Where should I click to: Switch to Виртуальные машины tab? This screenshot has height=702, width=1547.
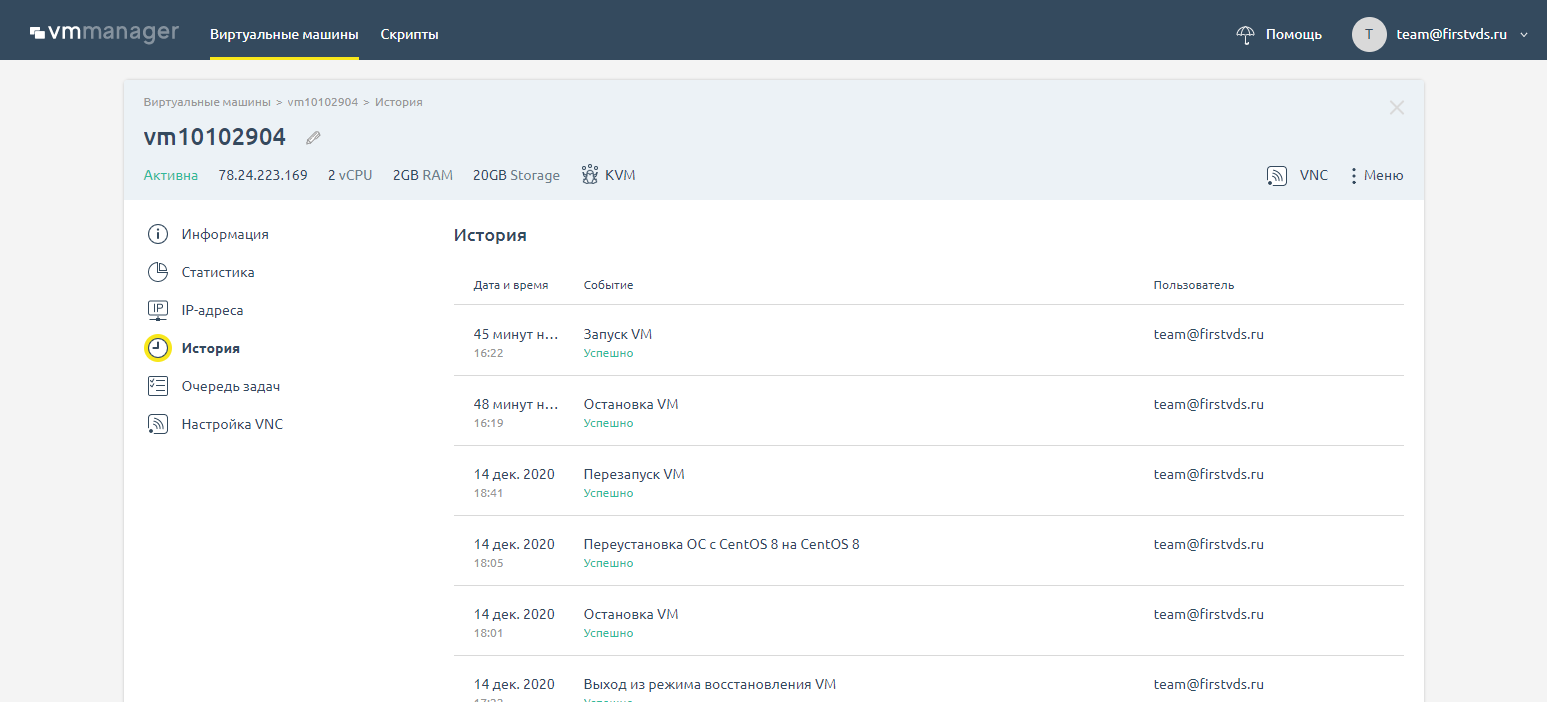pos(284,34)
